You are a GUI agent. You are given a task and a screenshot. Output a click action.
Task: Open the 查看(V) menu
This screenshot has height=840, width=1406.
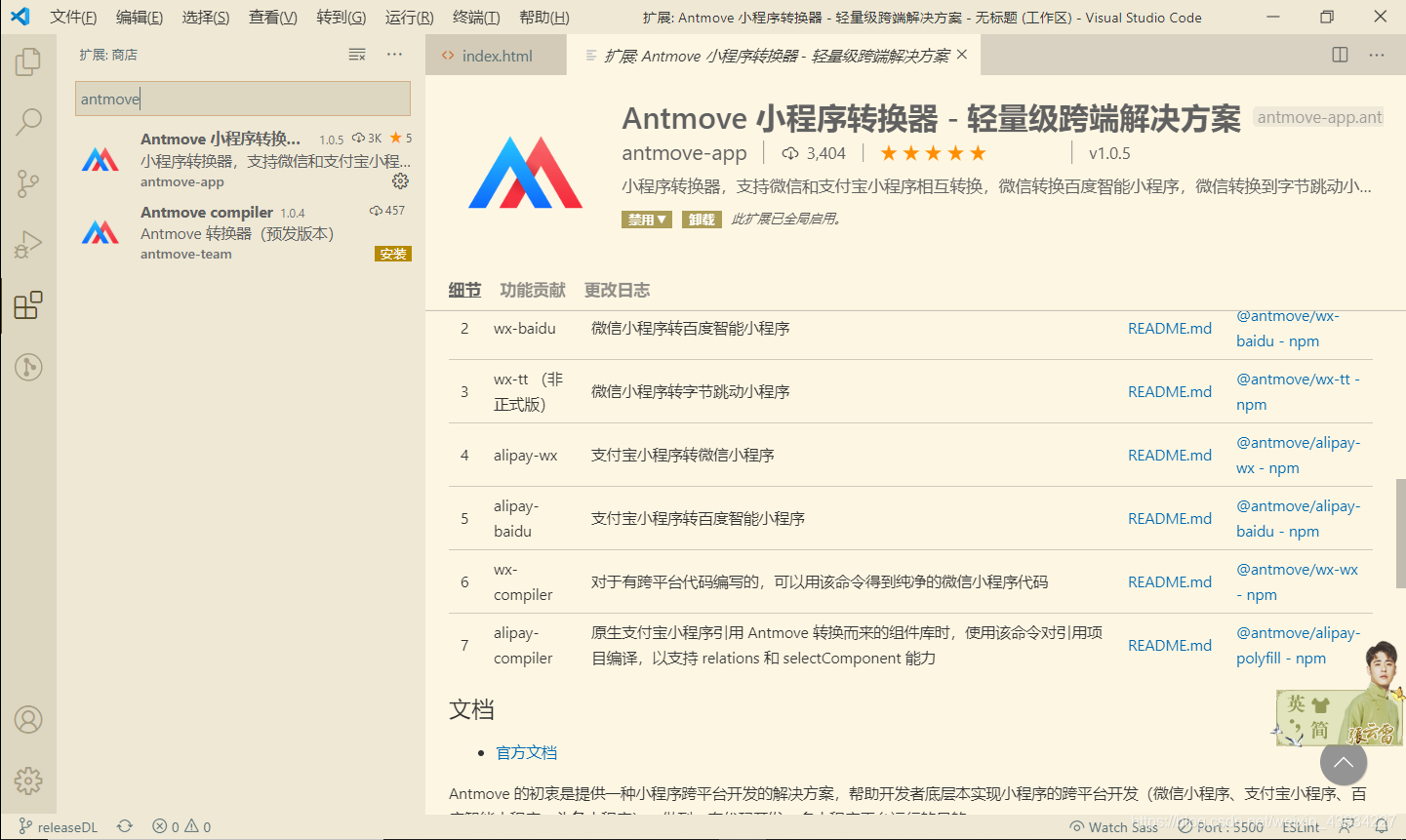pos(273,17)
